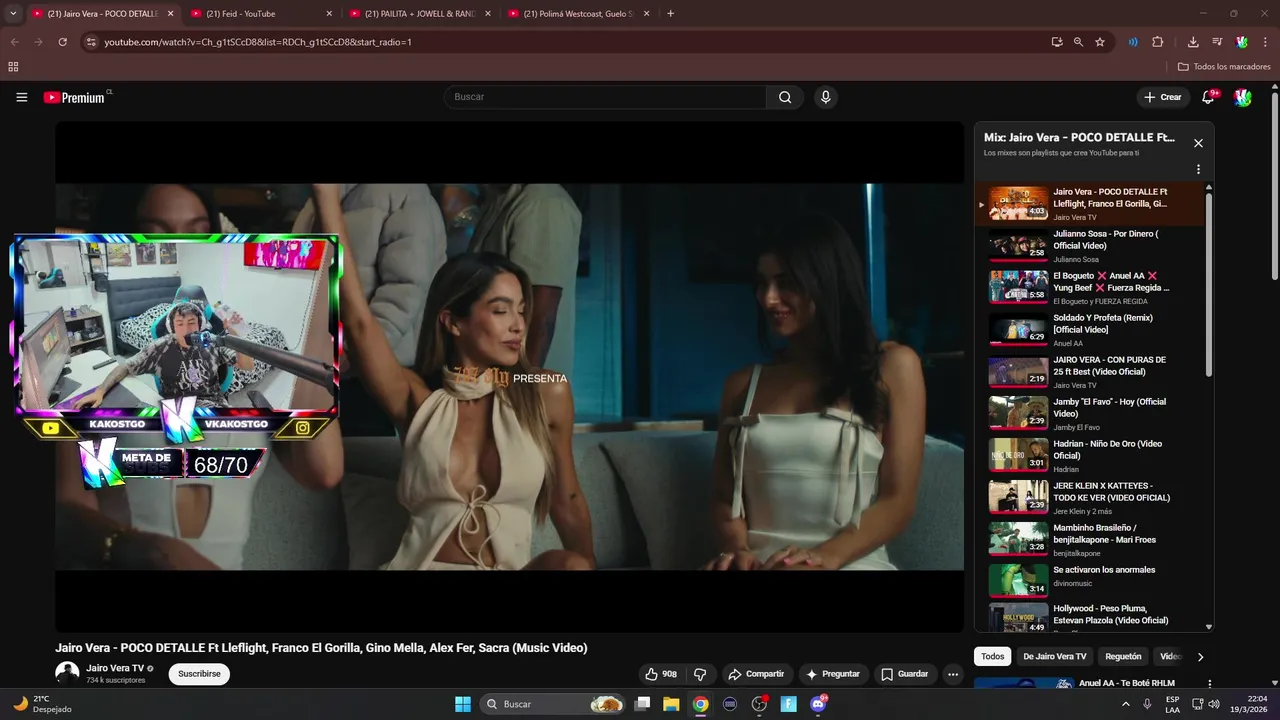The image size is (1280, 720).
Task: Open Discord from the taskbar
Action: click(x=818, y=704)
